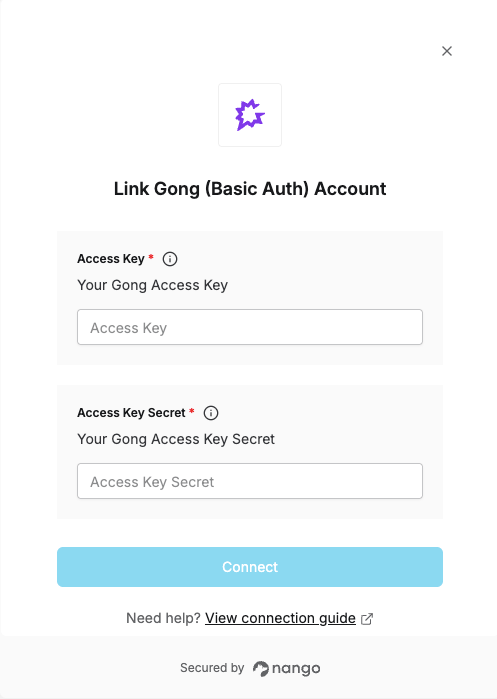
Task: Click the nango wordmark in footer
Action: [x=296, y=669]
